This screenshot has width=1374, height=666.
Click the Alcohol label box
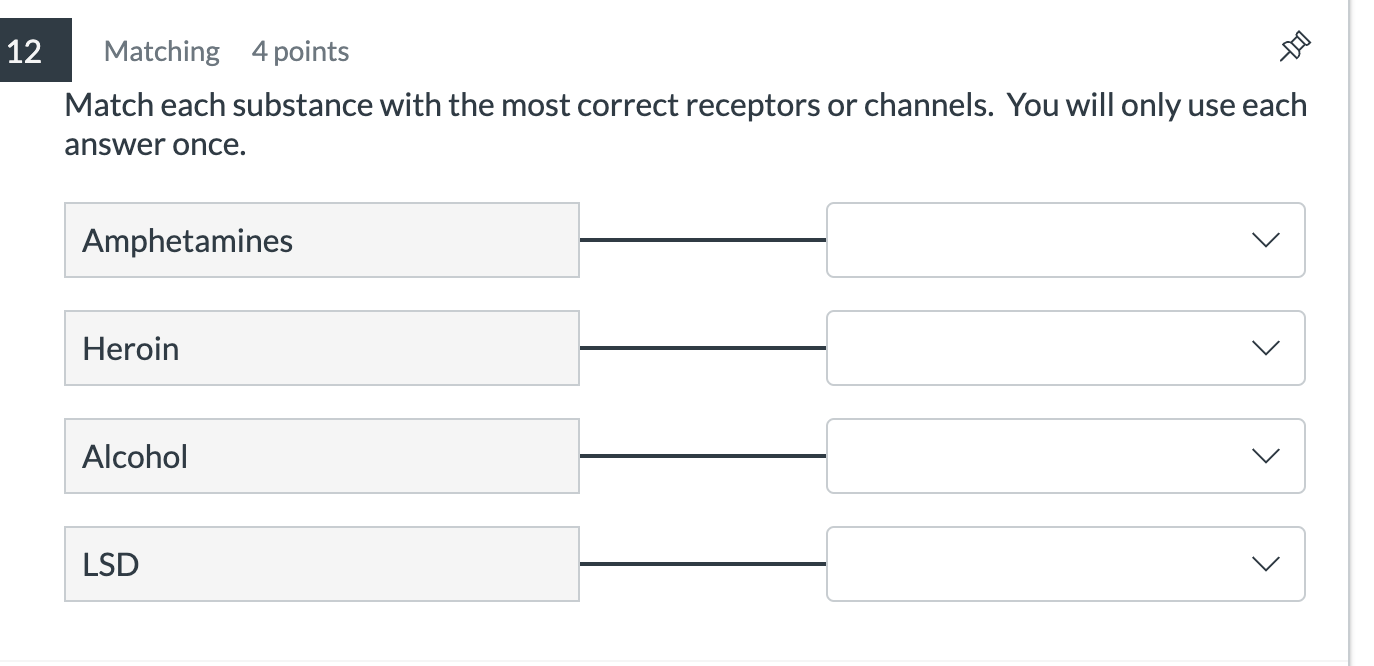point(320,456)
